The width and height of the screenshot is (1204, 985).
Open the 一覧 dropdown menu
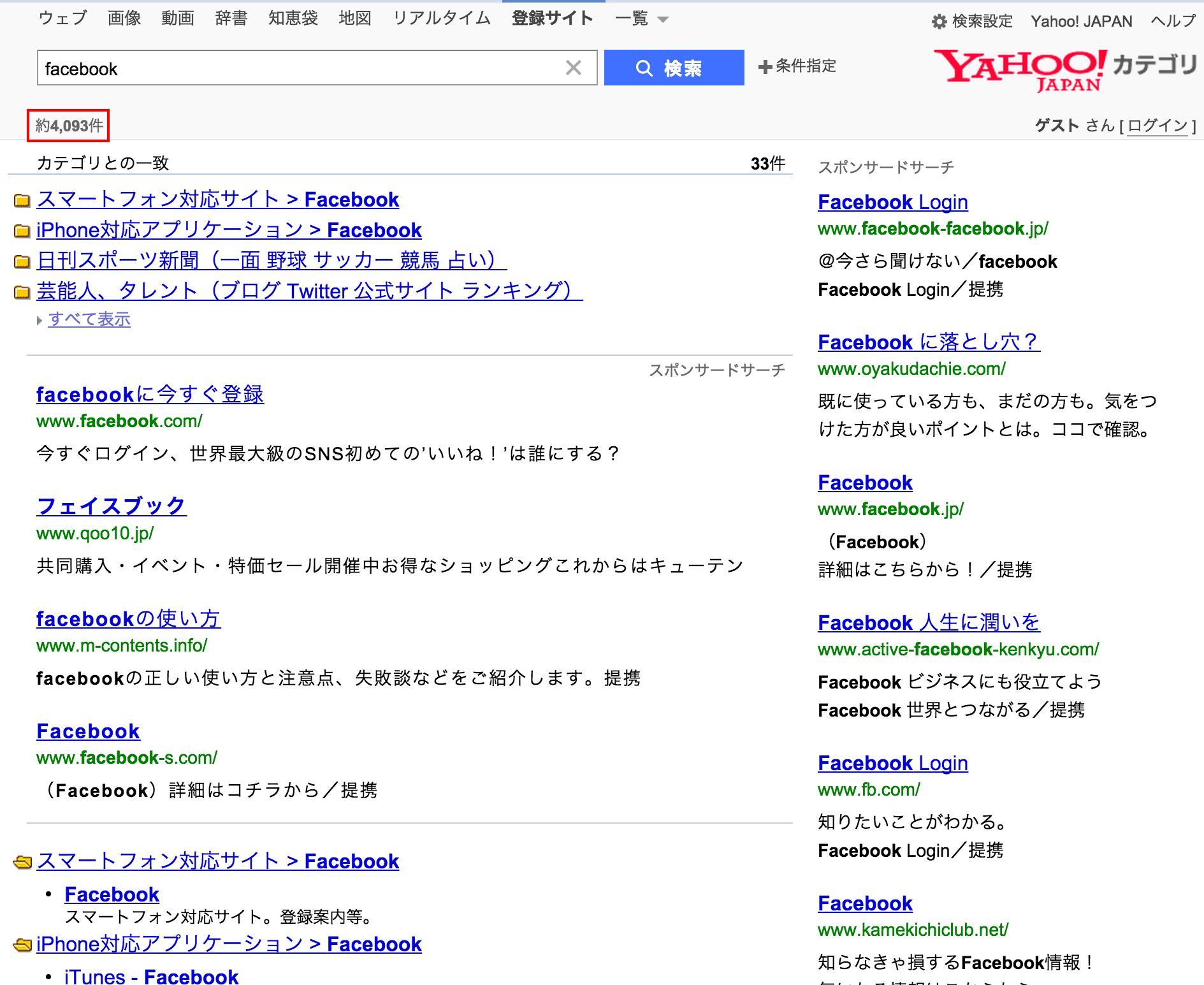click(641, 18)
